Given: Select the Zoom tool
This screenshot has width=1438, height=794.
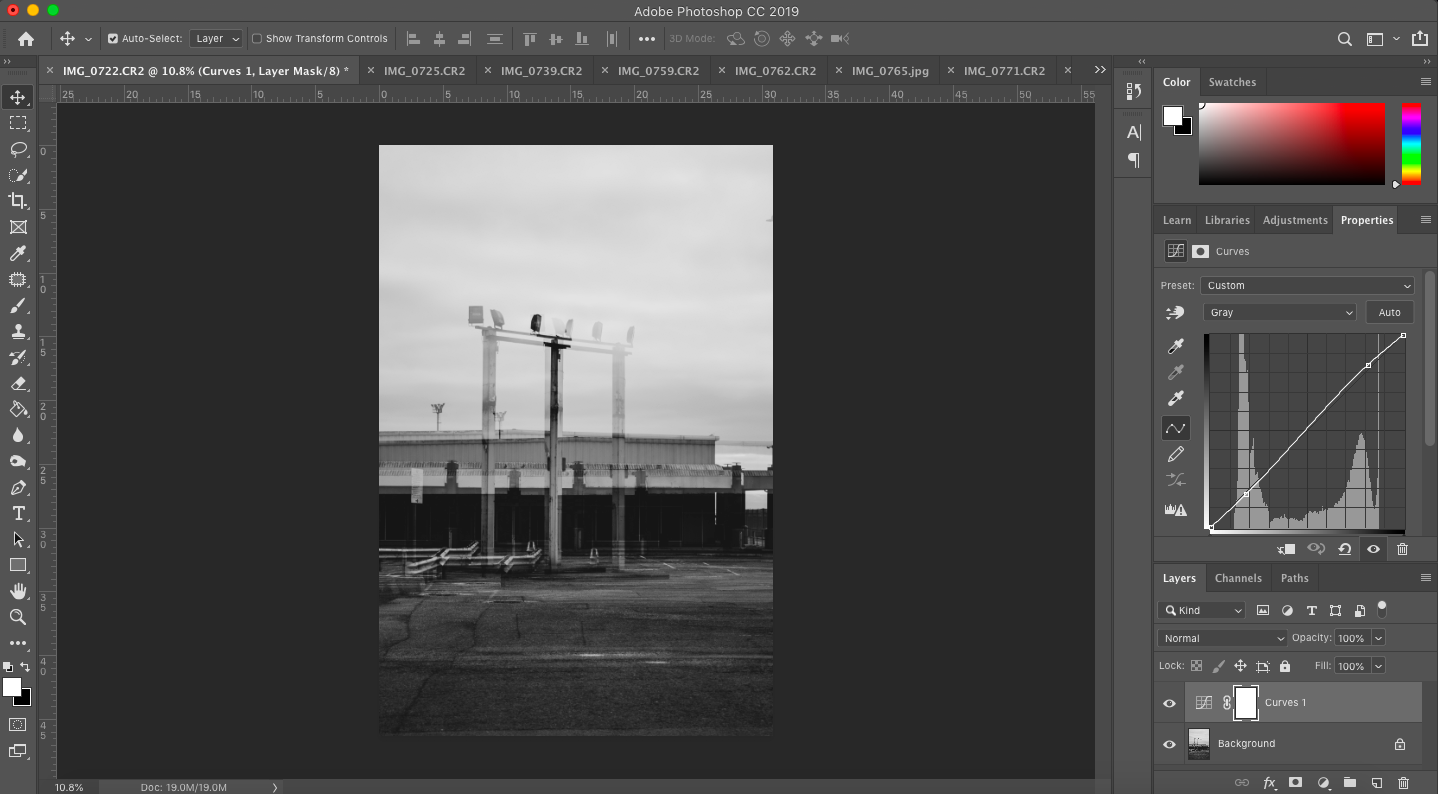Looking at the screenshot, I should coord(18,617).
